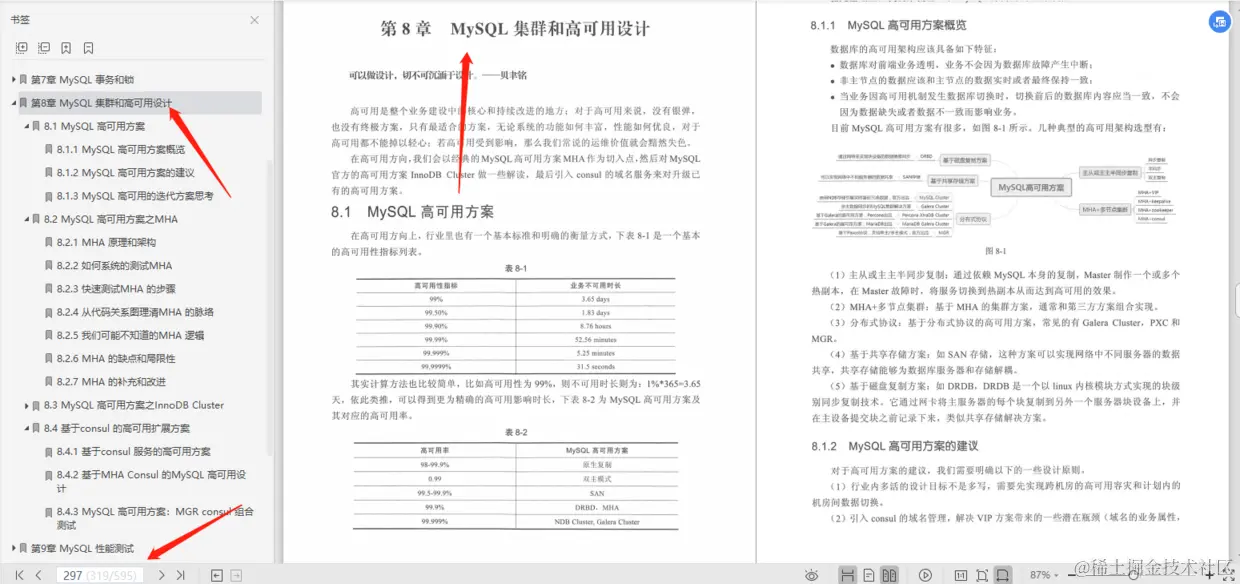Click the 表 8-2 availability rate table
The height and width of the screenshot is (584, 1240).
point(515,485)
